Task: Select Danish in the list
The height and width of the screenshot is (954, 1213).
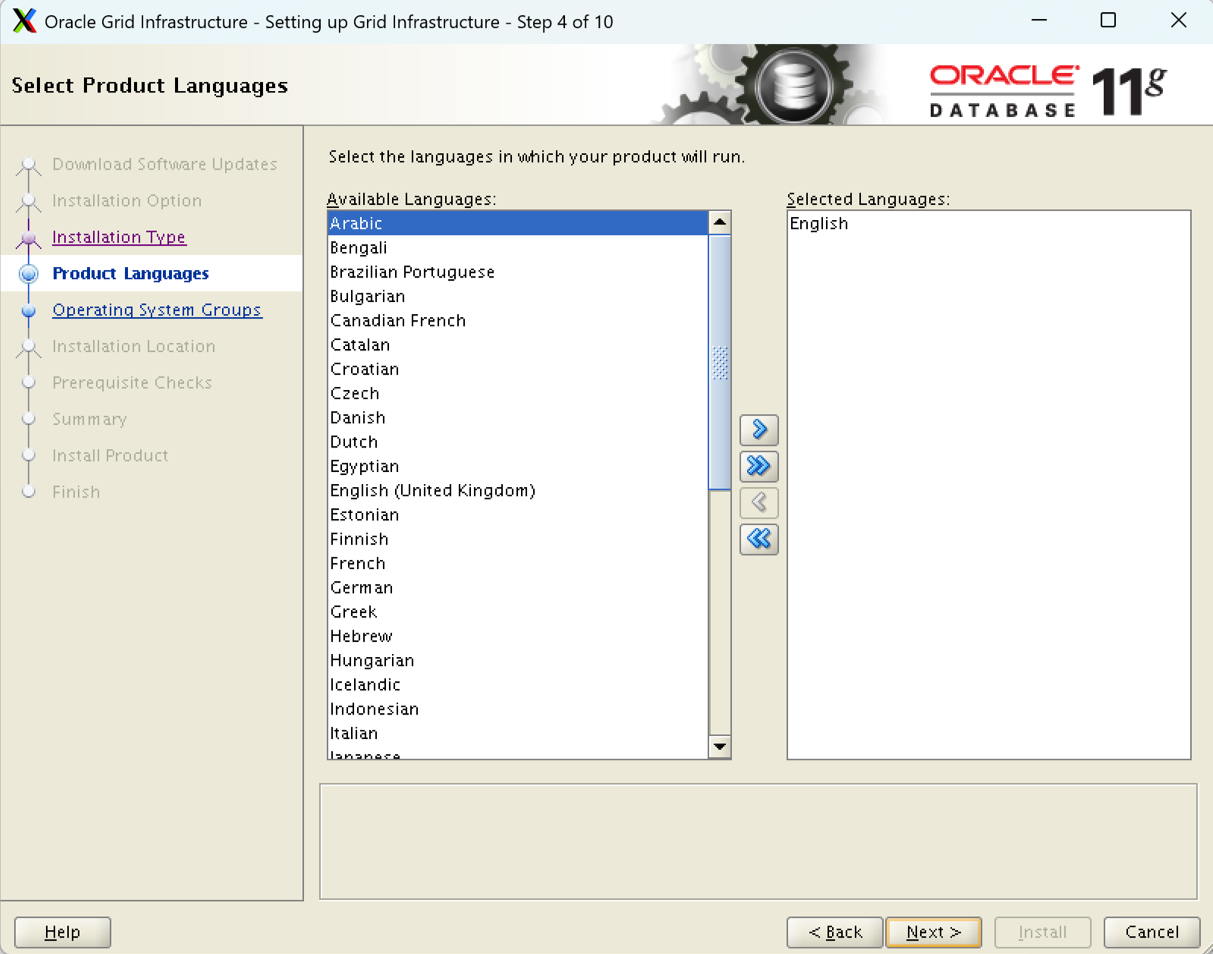Action: pos(518,417)
